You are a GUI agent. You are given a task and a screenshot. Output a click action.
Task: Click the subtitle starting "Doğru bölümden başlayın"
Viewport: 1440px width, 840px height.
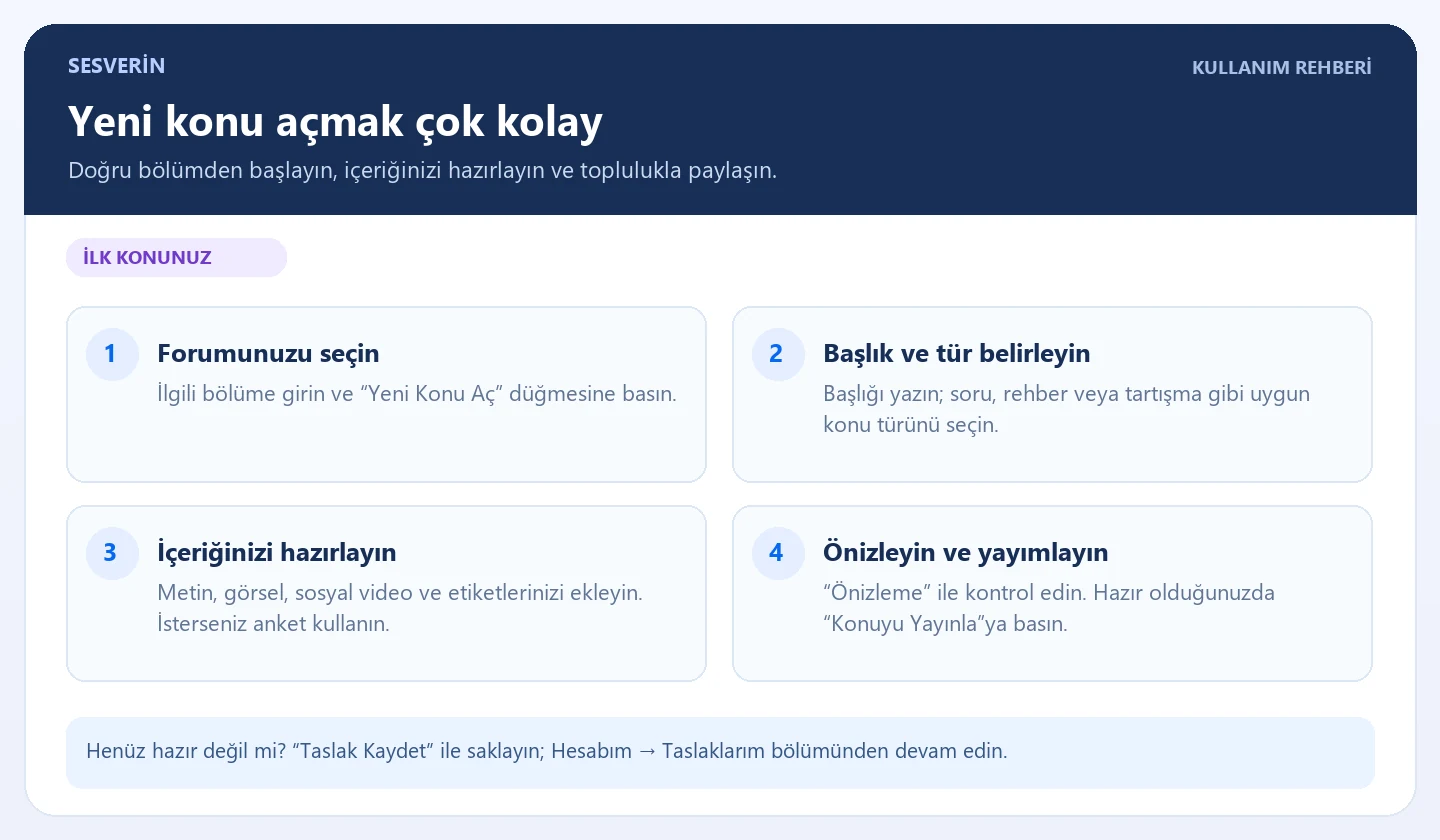pyautogui.click(x=422, y=171)
